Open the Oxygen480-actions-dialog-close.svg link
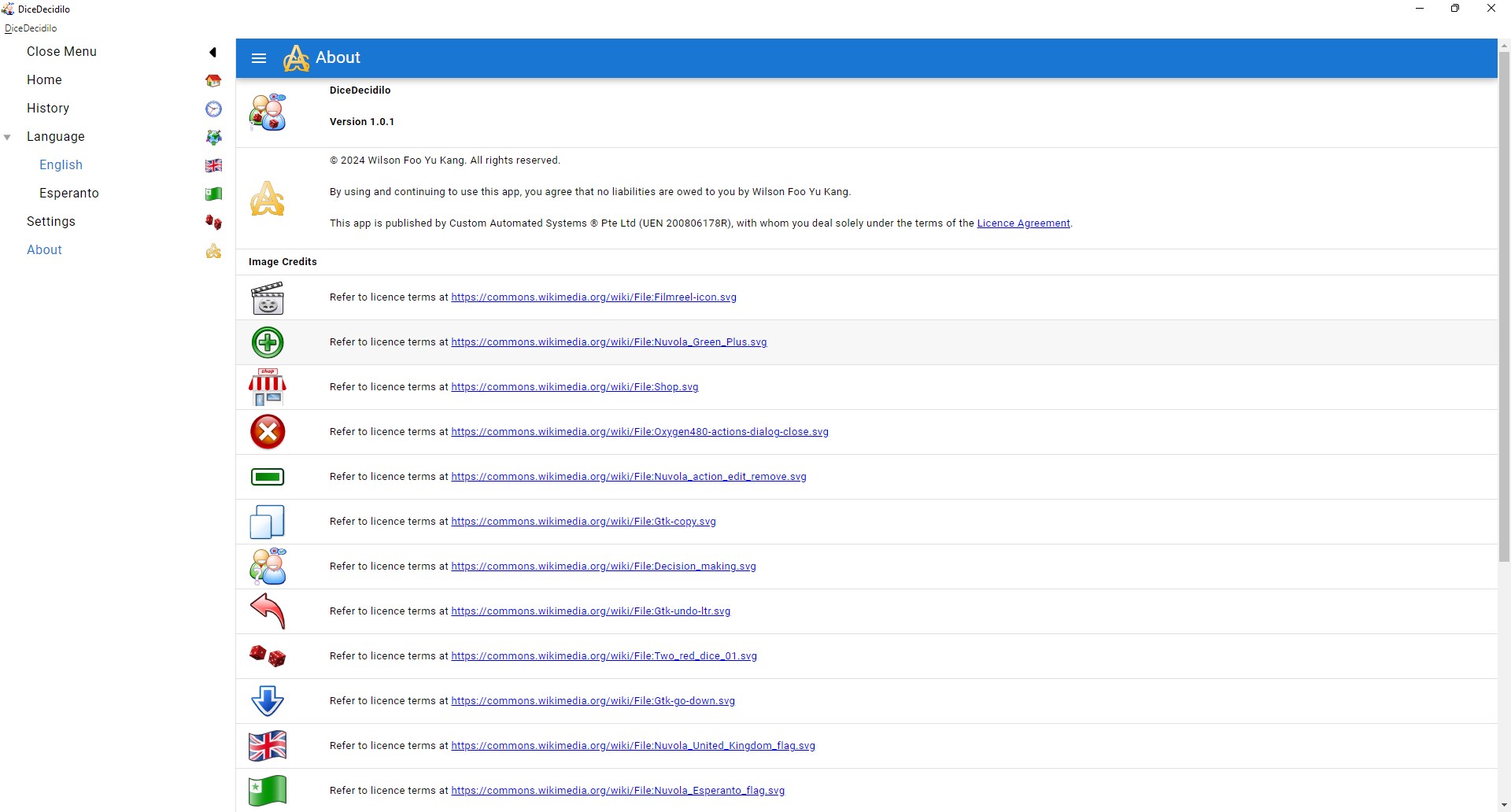 click(640, 432)
